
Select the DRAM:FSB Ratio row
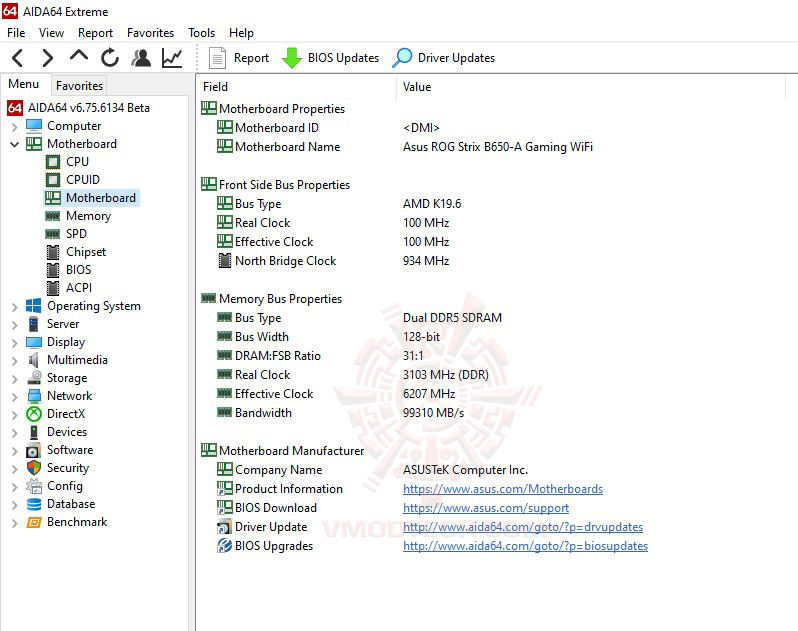(x=321, y=356)
